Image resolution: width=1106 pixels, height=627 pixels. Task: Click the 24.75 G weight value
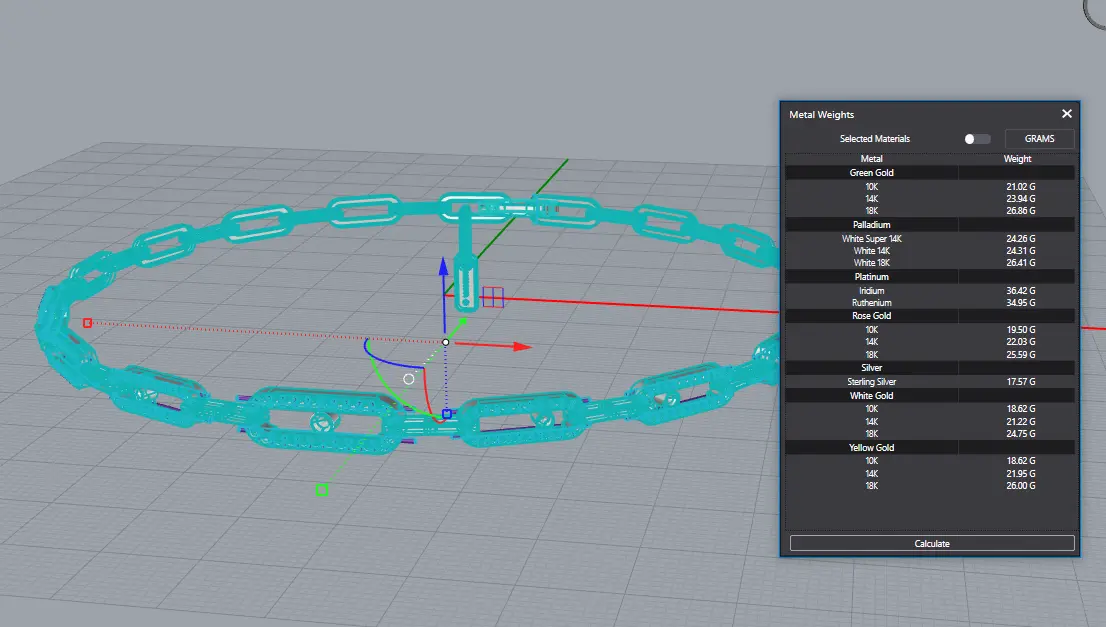coord(1021,434)
